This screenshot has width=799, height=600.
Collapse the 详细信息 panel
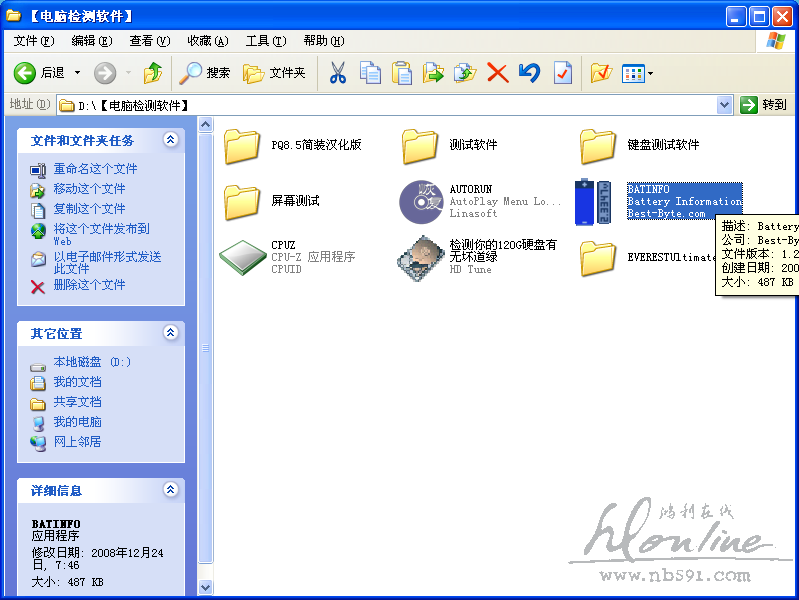(171, 490)
